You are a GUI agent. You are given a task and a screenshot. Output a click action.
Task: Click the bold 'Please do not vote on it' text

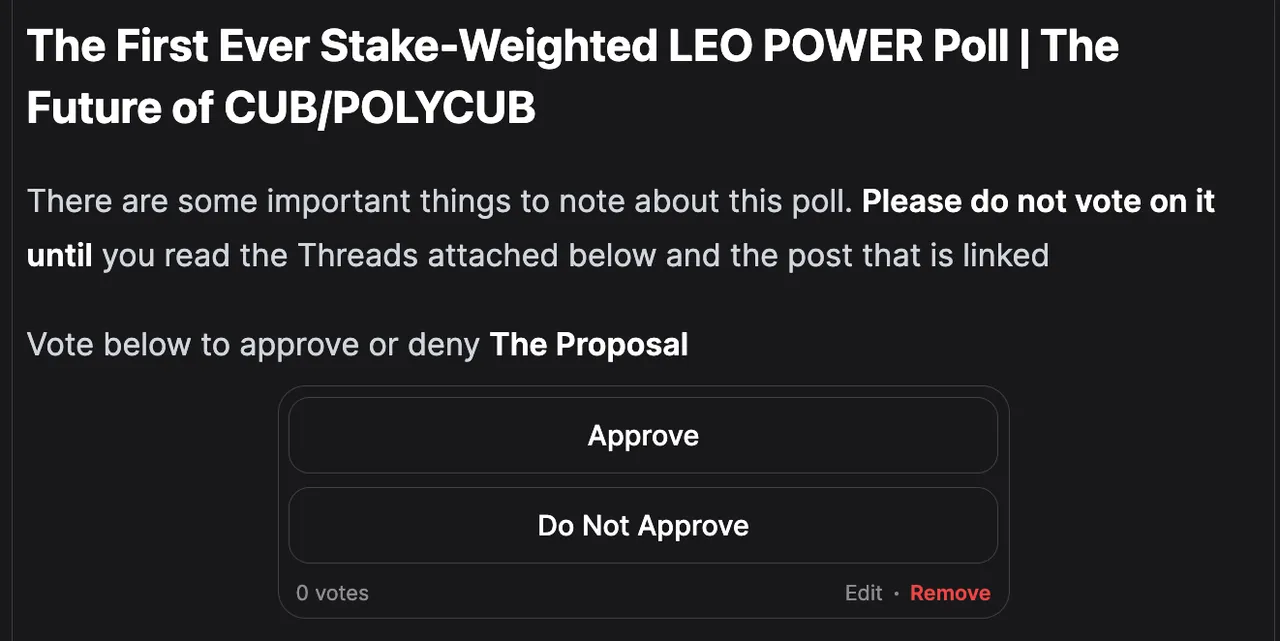click(x=1038, y=201)
